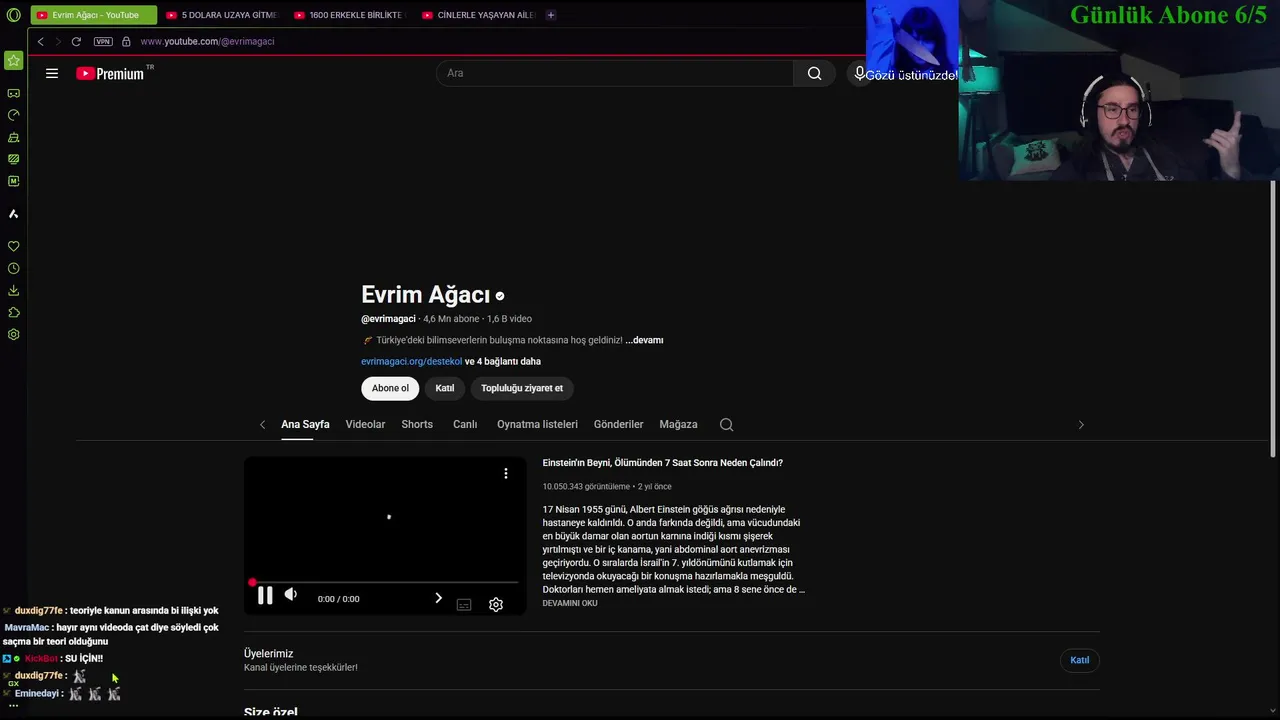Image resolution: width=1280 pixels, height=720 pixels.
Task: Select the Ana Sayfa channel tab
Action: 305,425
